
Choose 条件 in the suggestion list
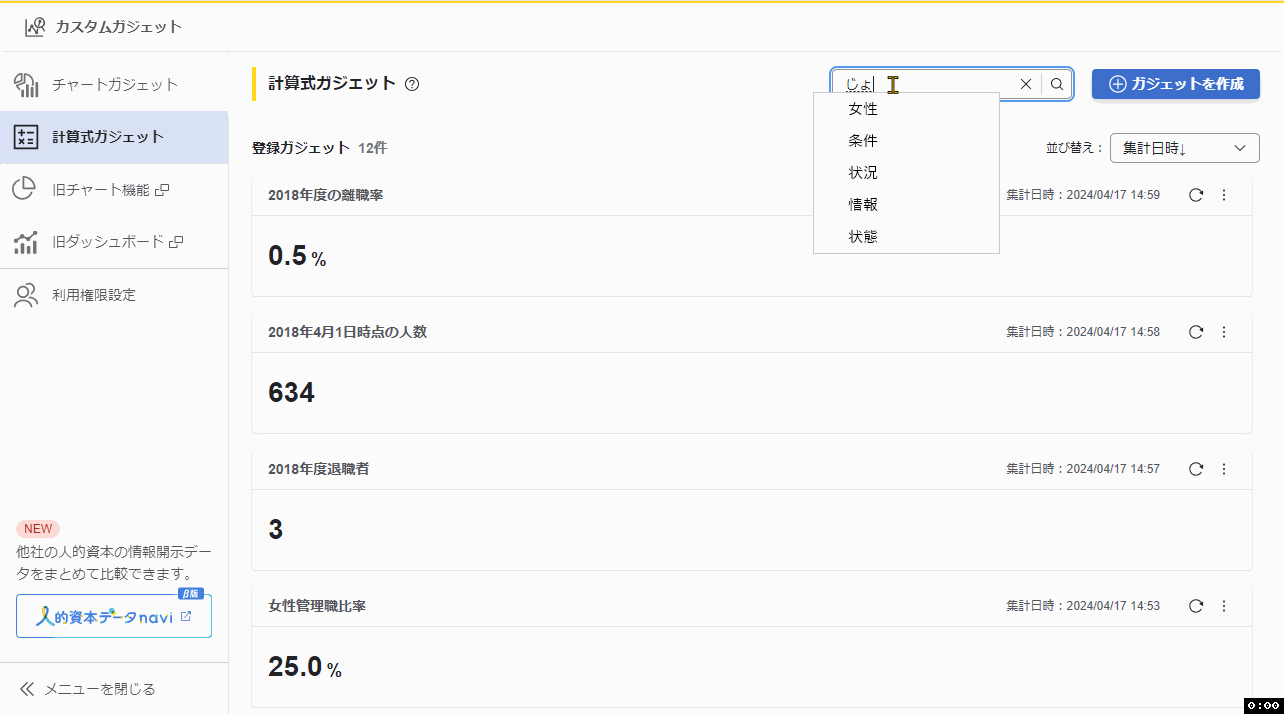[x=863, y=141]
